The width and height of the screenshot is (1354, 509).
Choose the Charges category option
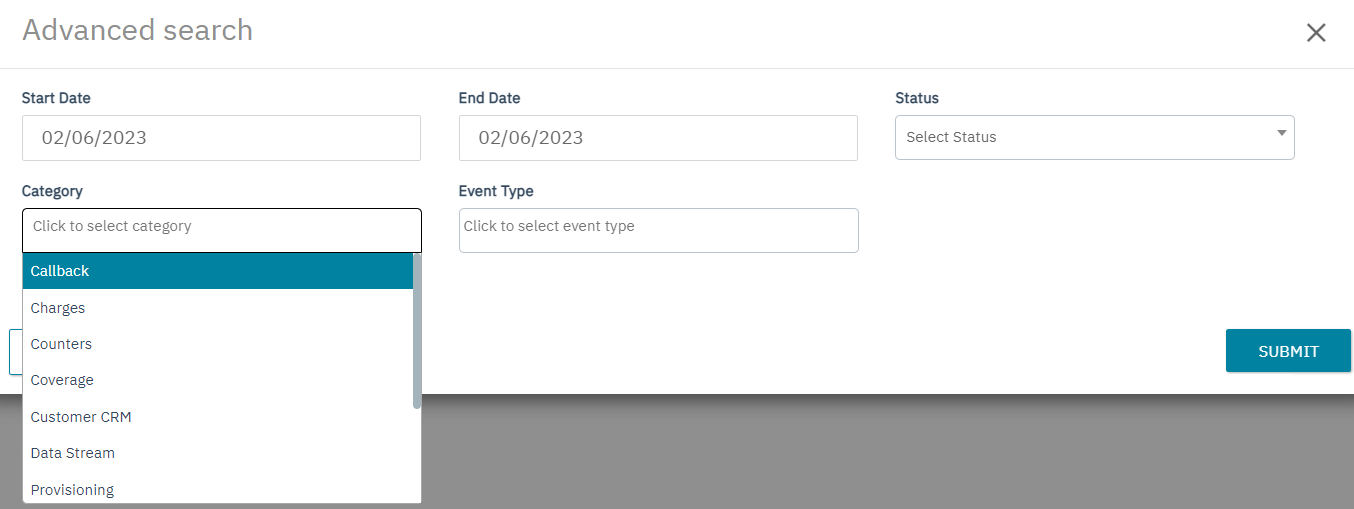point(217,308)
